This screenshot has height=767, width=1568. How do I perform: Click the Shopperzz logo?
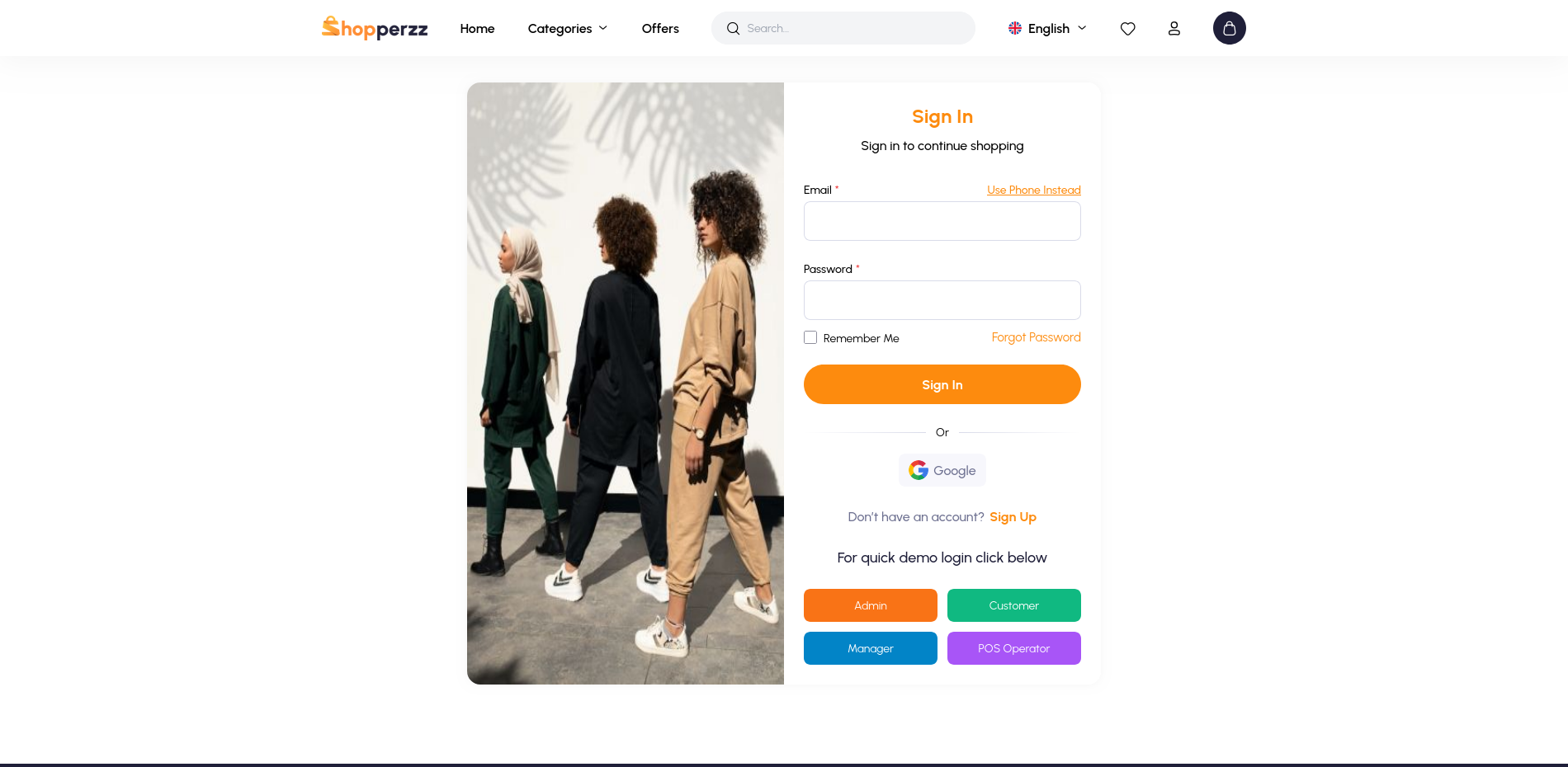pos(375,28)
